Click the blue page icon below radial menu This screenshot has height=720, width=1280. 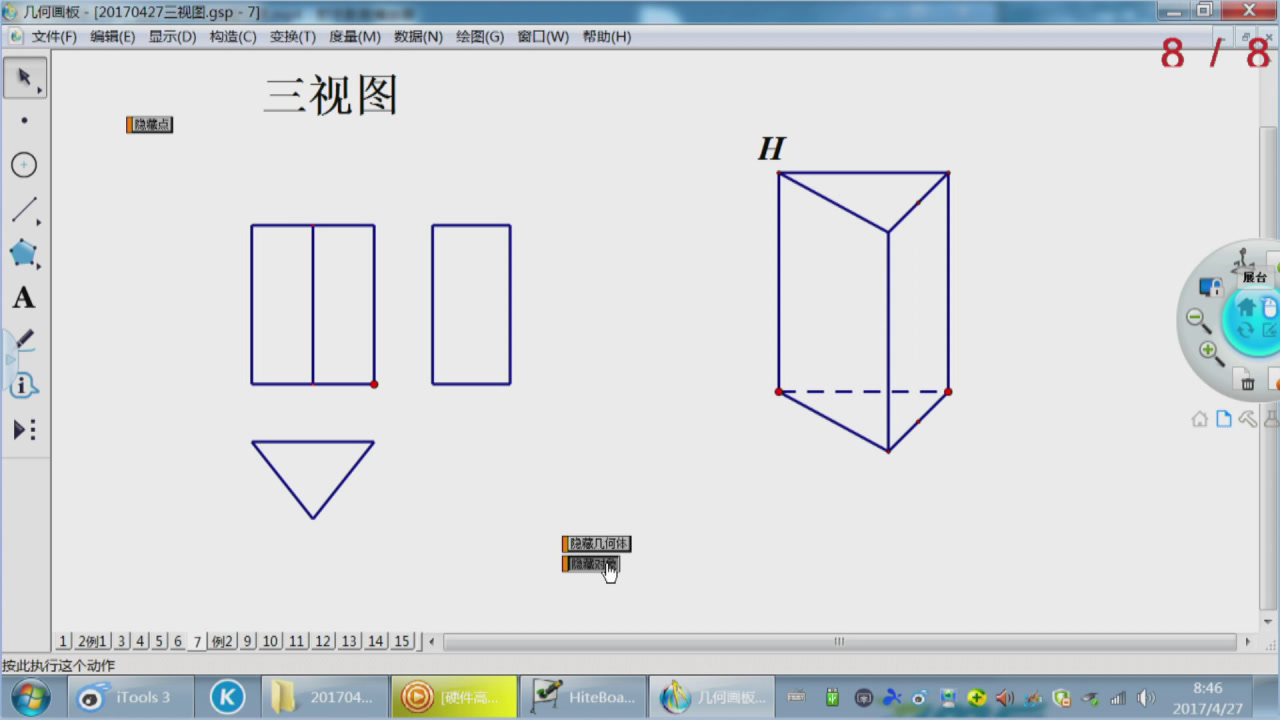pyautogui.click(x=1224, y=419)
